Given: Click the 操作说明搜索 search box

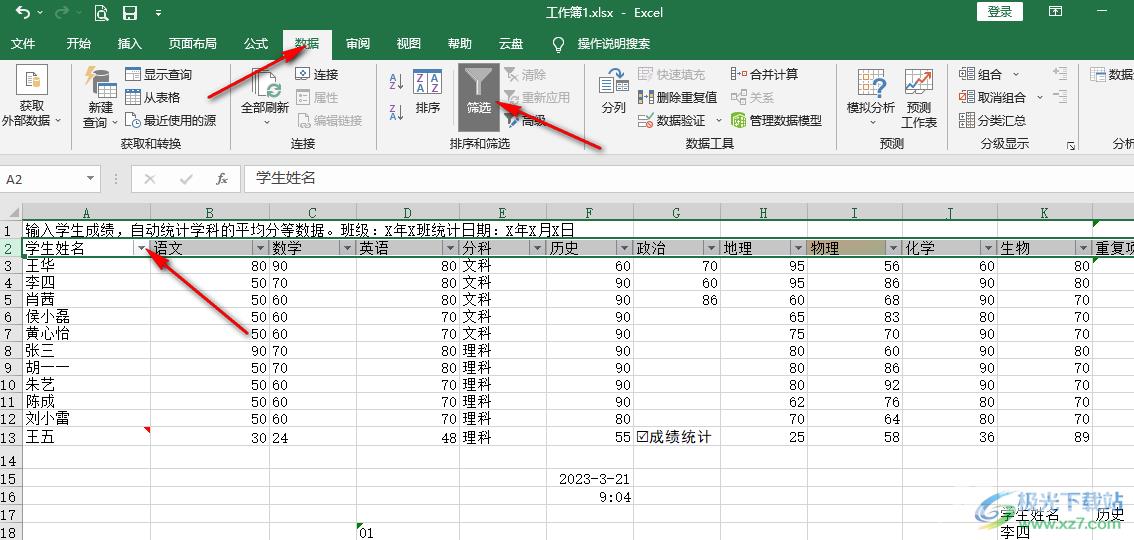Looking at the screenshot, I should (x=613, y=44).
